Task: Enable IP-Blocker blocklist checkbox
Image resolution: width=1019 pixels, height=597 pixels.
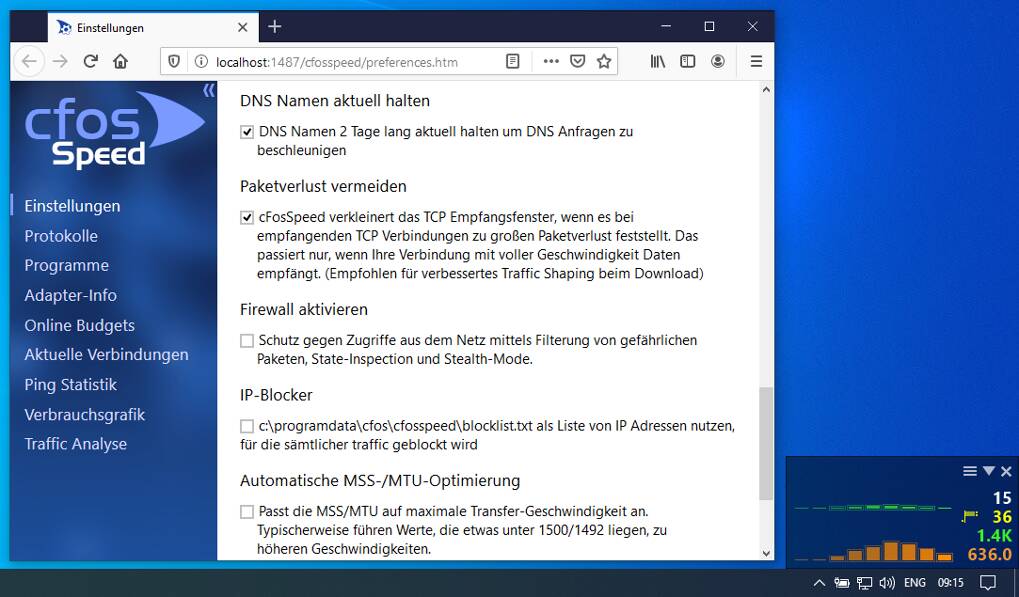Action: click(247, 427)
